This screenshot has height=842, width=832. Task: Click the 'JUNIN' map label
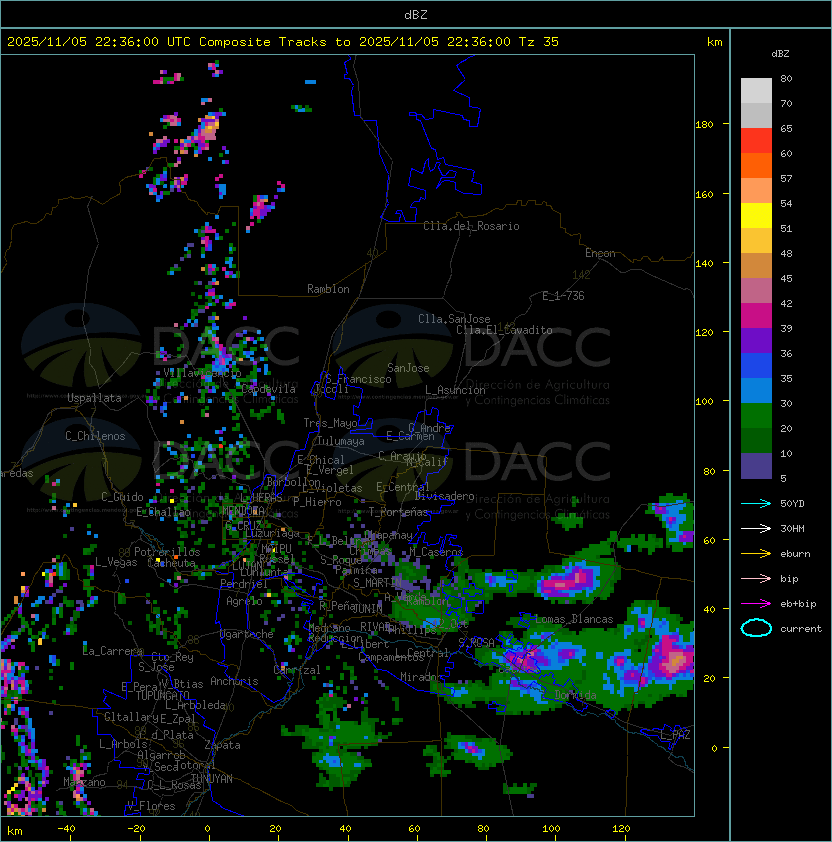coord(367,608)
